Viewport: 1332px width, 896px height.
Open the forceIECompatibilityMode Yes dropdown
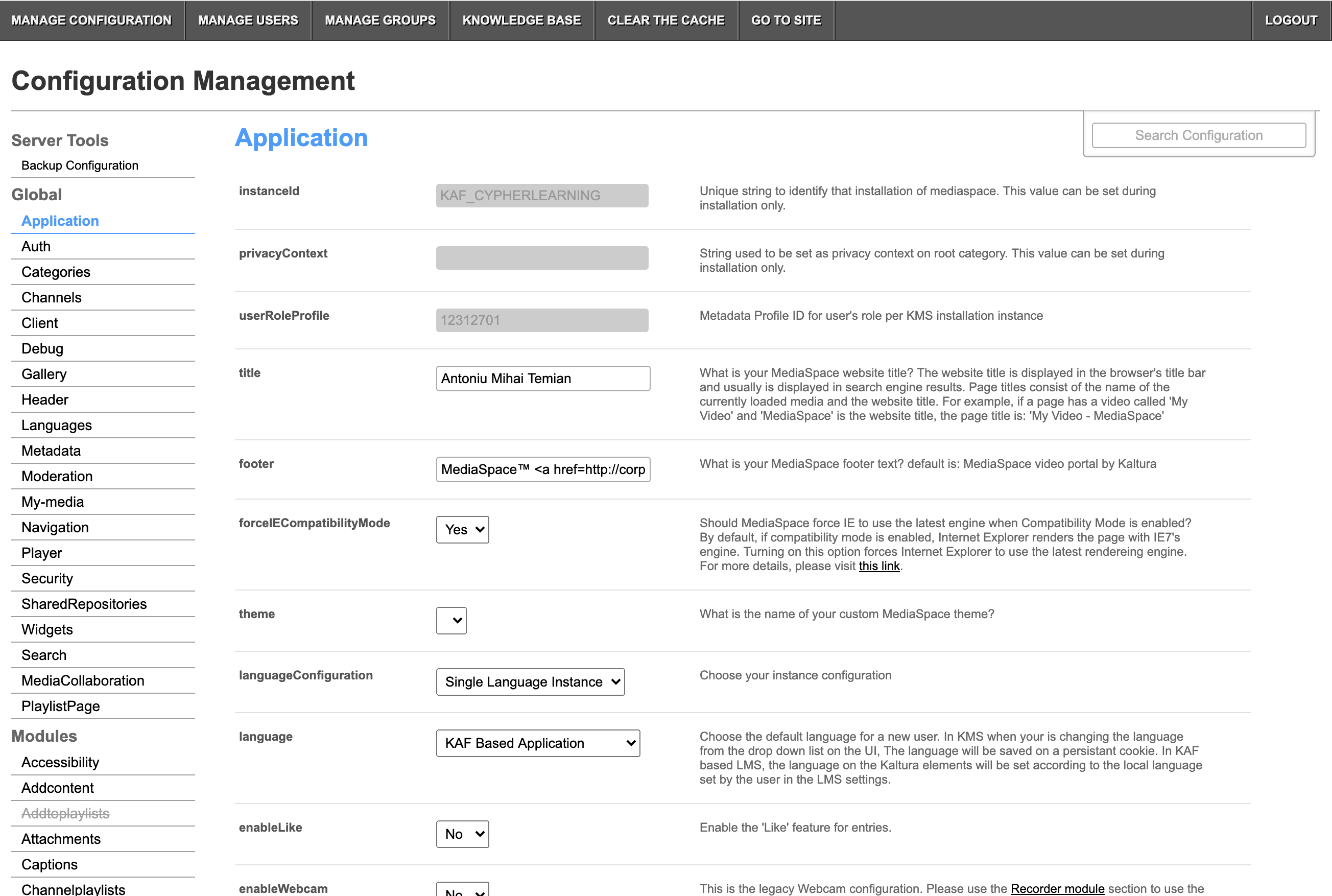462,530
